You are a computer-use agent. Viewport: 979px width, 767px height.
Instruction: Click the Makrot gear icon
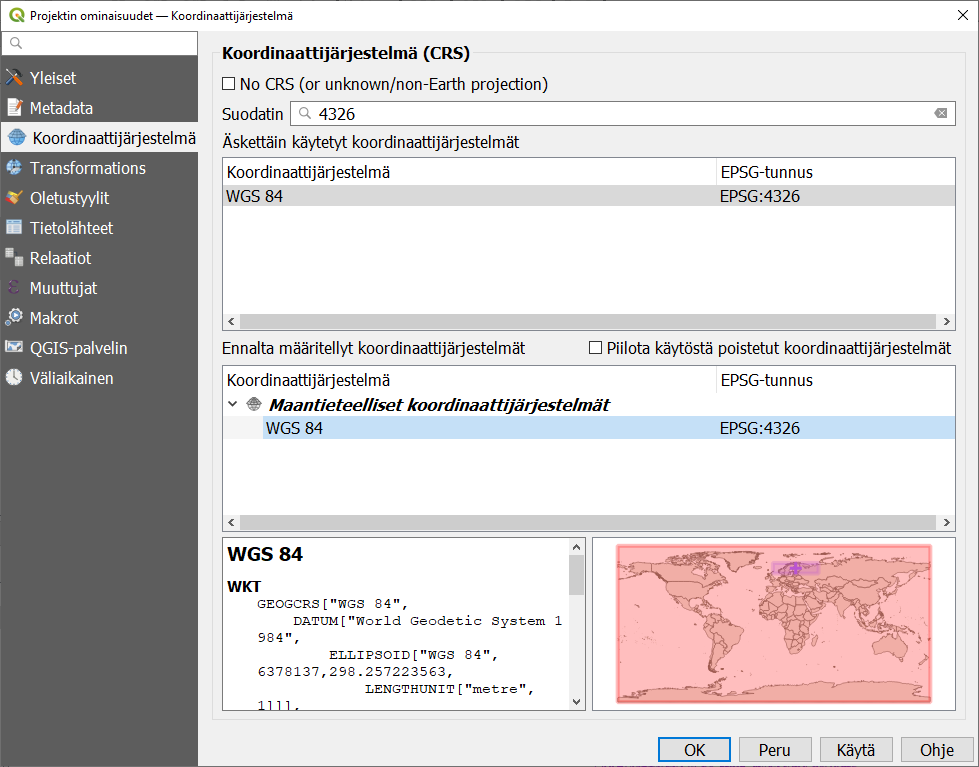(x=14, y=318)
